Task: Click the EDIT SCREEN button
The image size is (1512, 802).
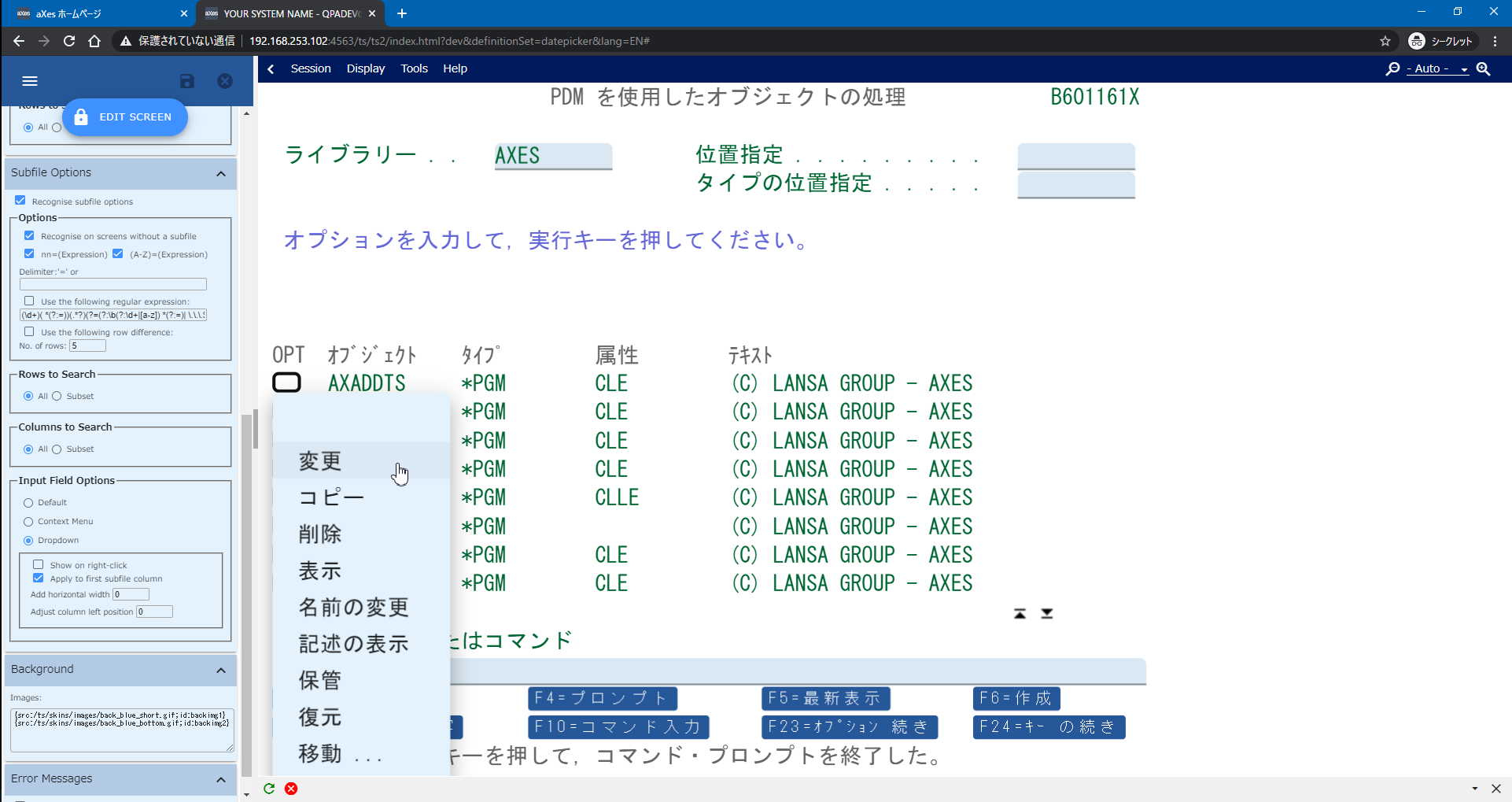Action: point(125,116)
